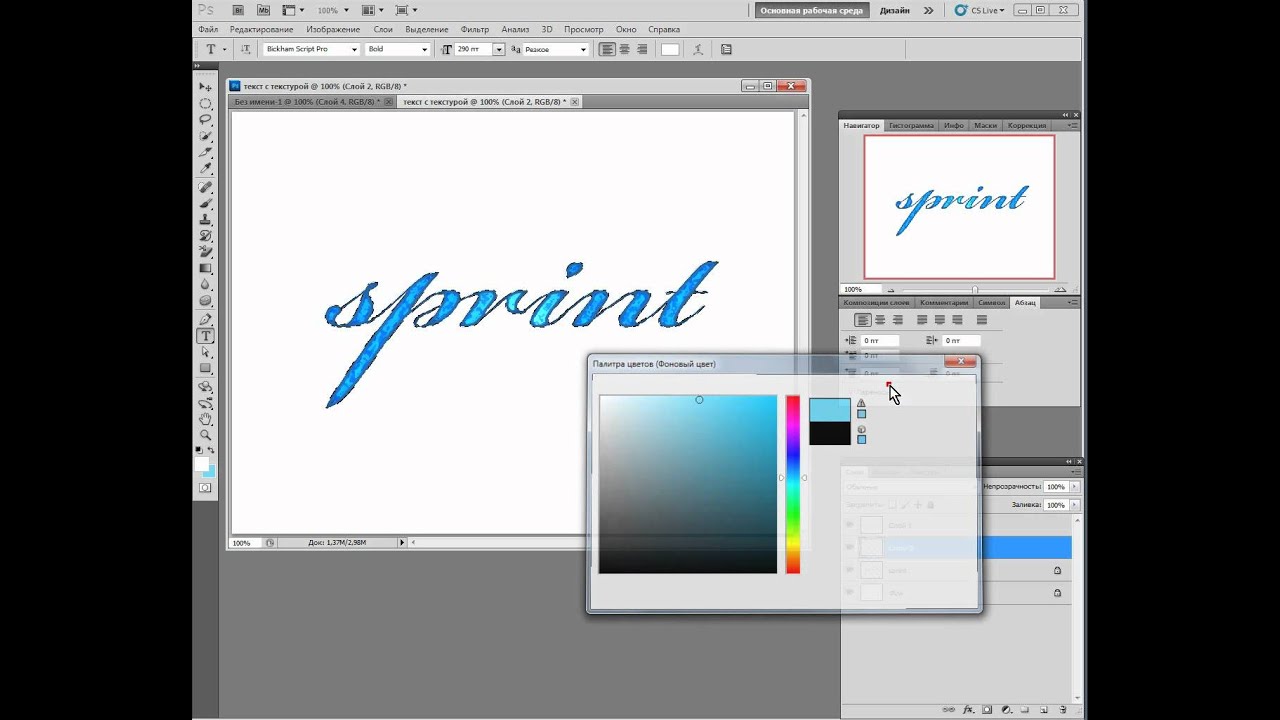Click center text in options bar
The image size is (1280, 720).
pyautogui.click(x=624, y=49)
